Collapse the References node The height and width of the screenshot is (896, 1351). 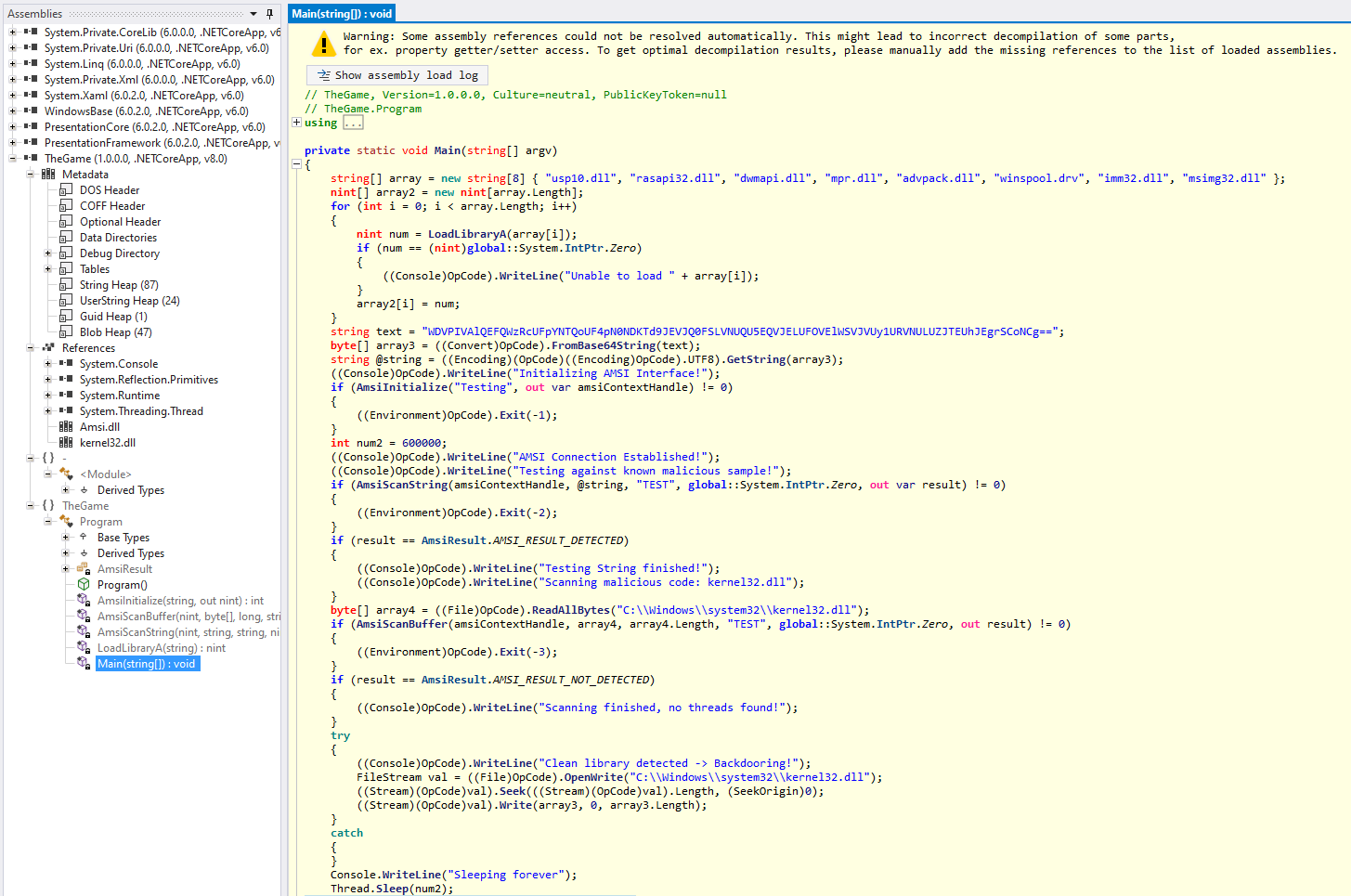[x=31, y=347]
